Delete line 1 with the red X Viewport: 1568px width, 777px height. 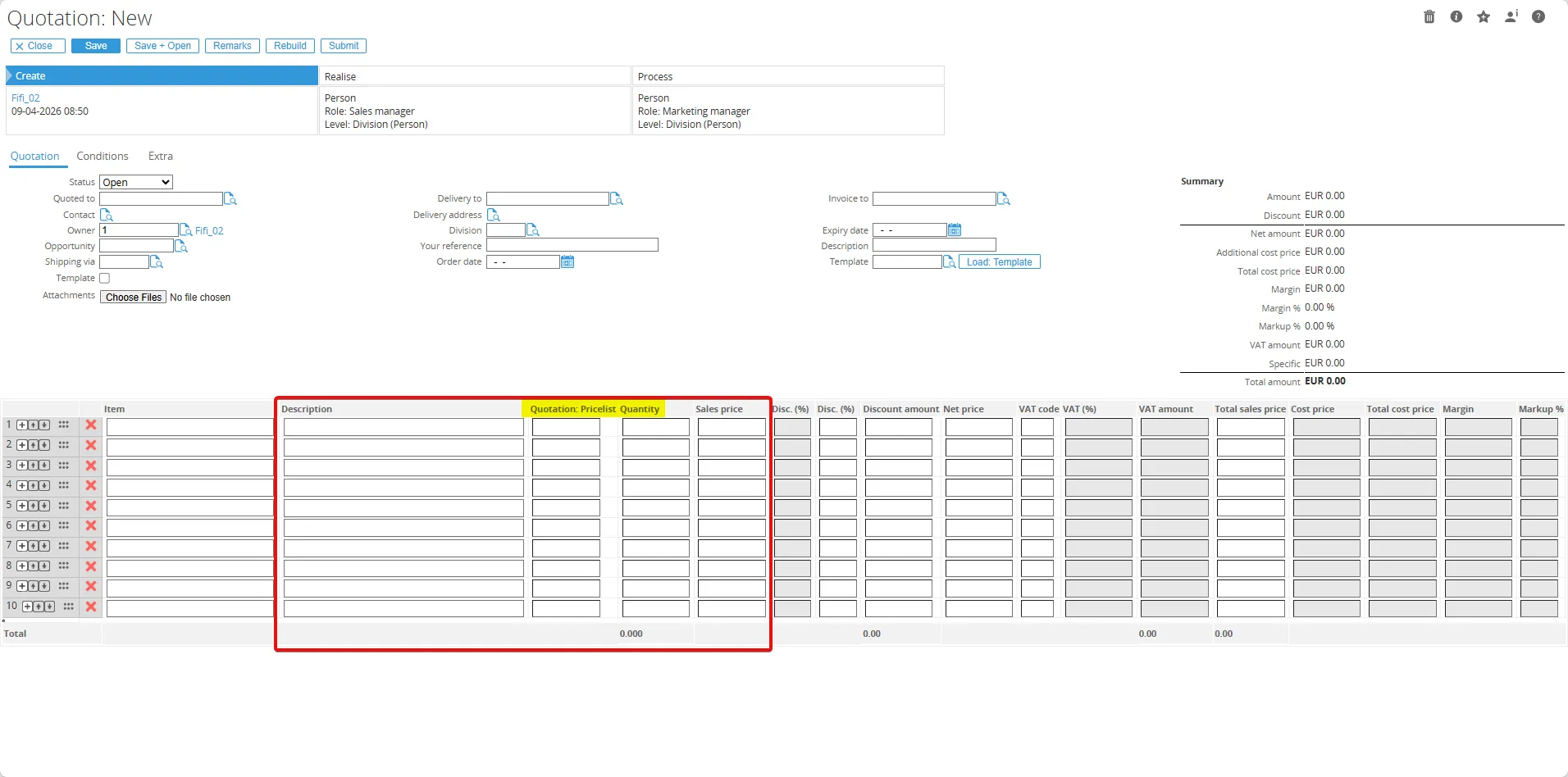point(91,425)
